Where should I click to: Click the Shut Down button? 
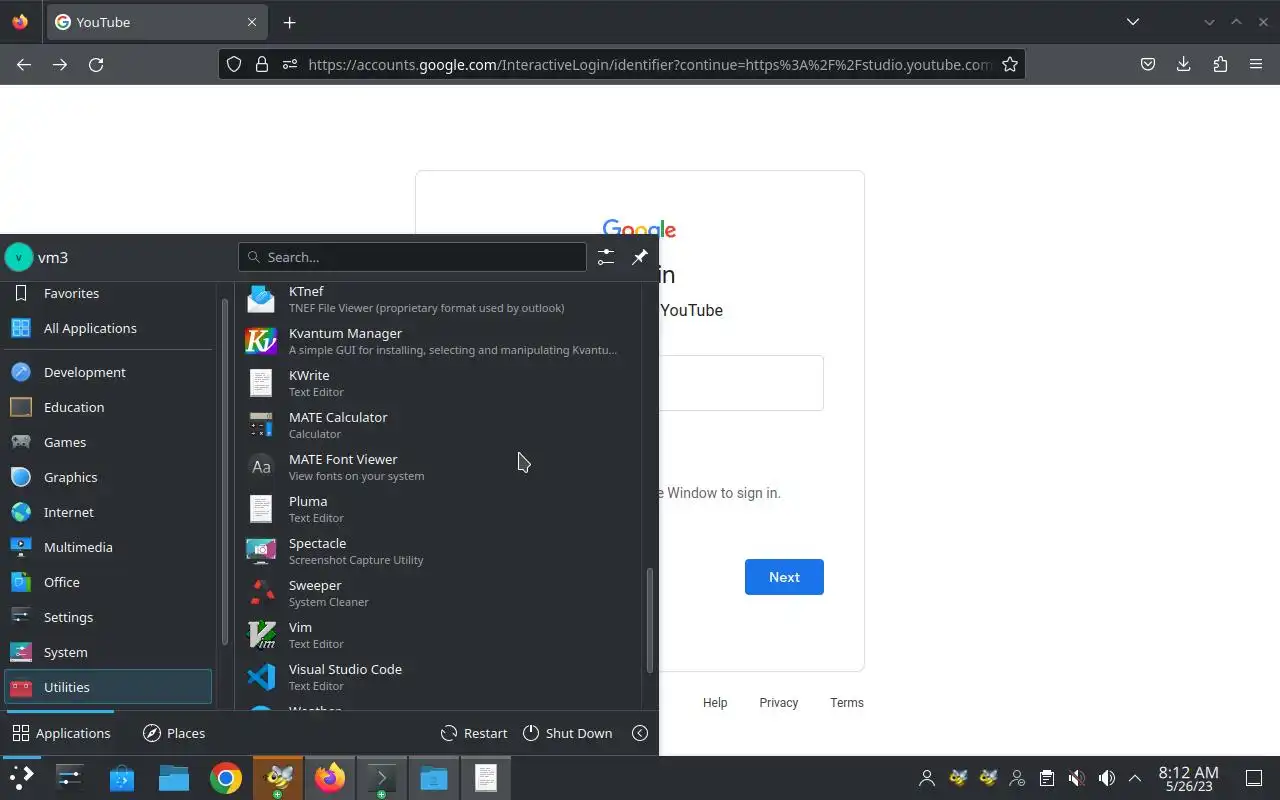click(x=567, y=733)
